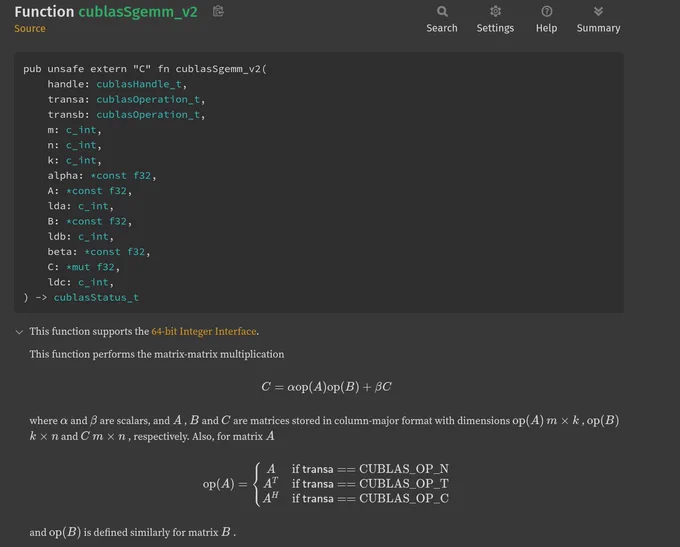
Task: Open the c_int type for lda
Action: pyautogui.click(x=93, y=206)
